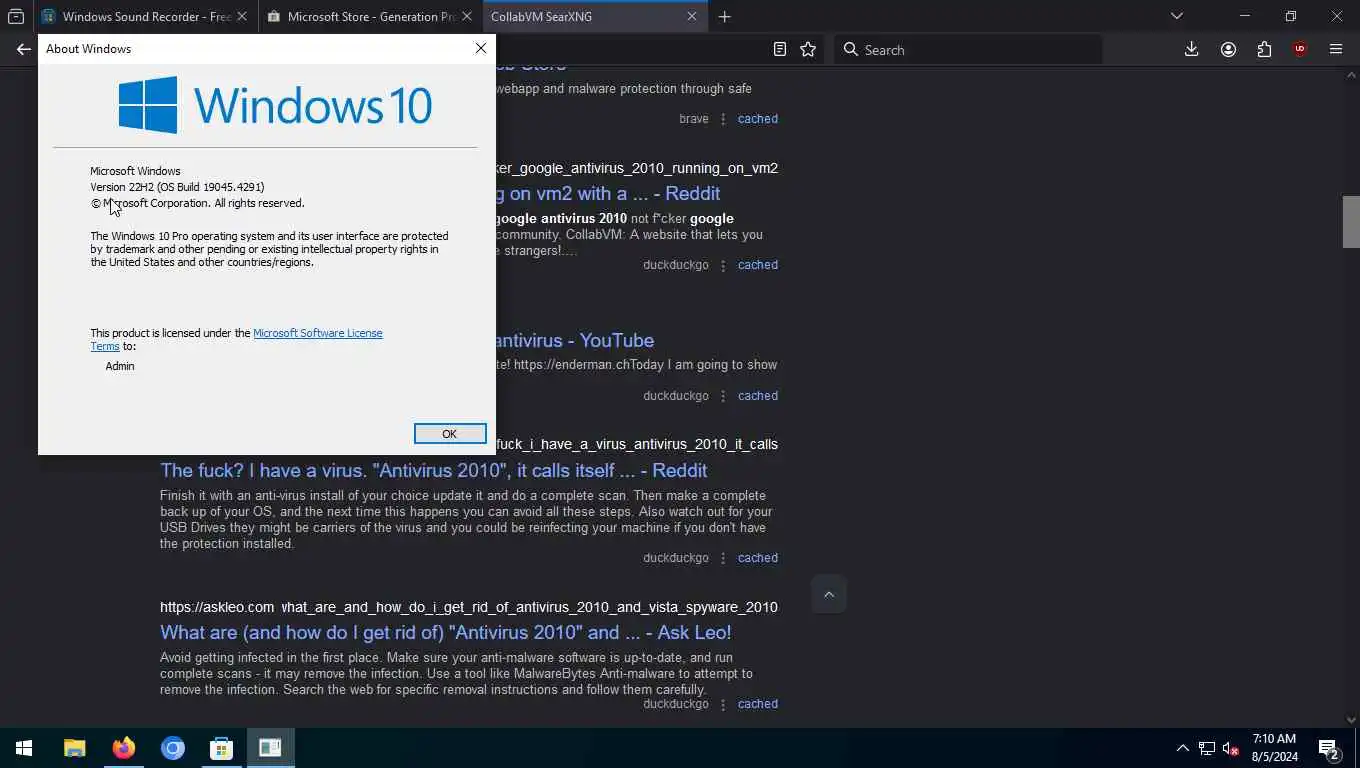Open Firefox from the taskbar

[124, 748]
